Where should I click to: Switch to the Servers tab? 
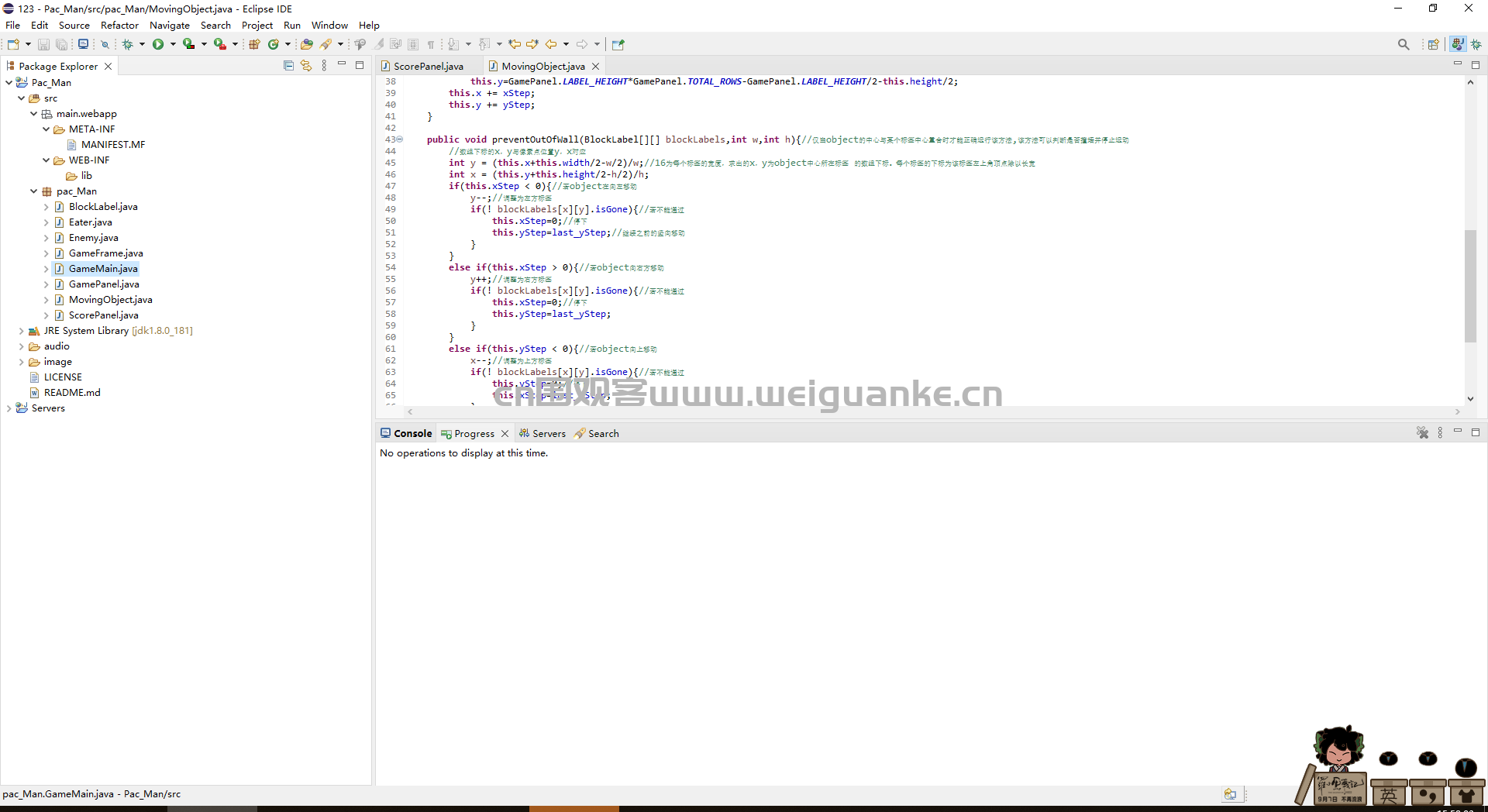(542, 433)
